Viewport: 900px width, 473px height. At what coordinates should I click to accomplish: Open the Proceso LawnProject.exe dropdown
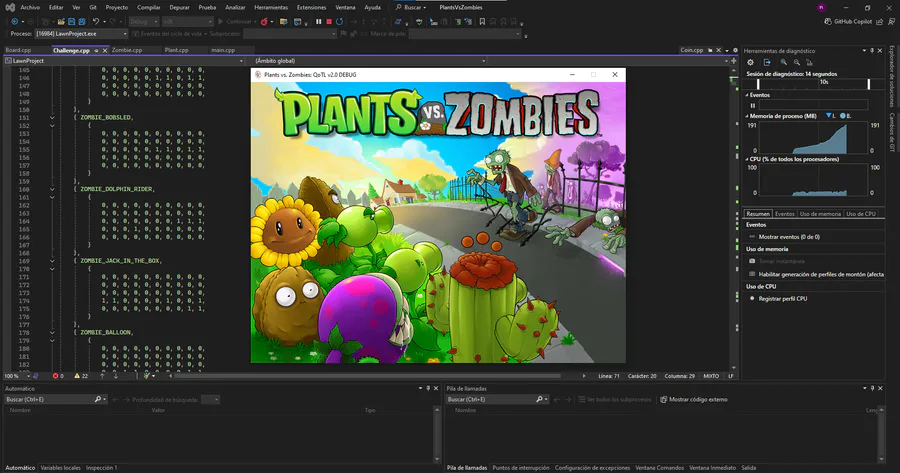click(81, 34)
